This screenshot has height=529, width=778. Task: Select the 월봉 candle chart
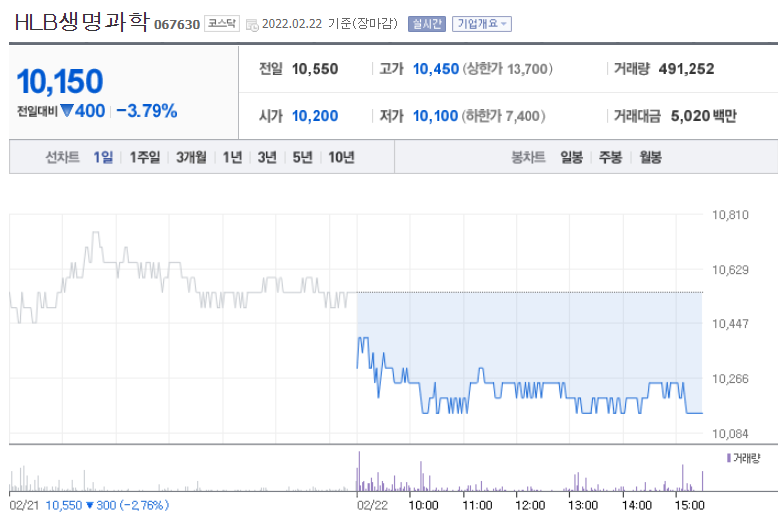pos(650,157)
